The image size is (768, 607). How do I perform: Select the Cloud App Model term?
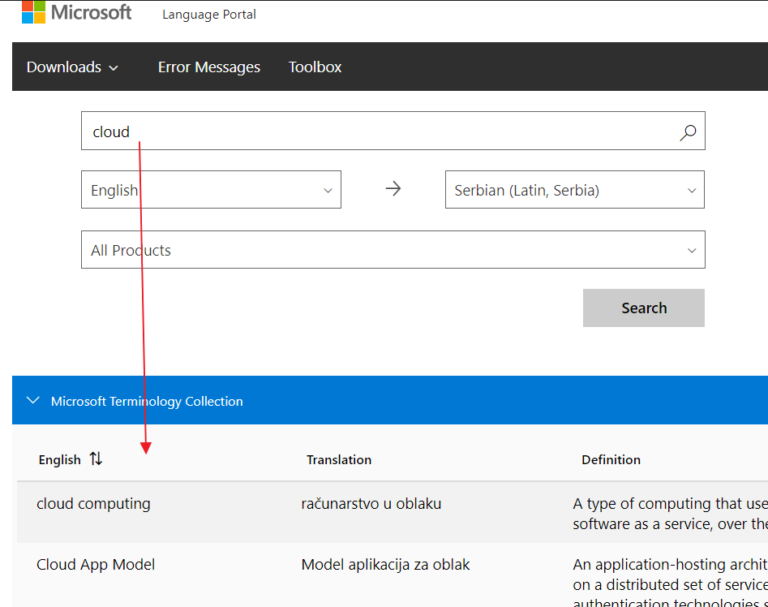[96, 564]
